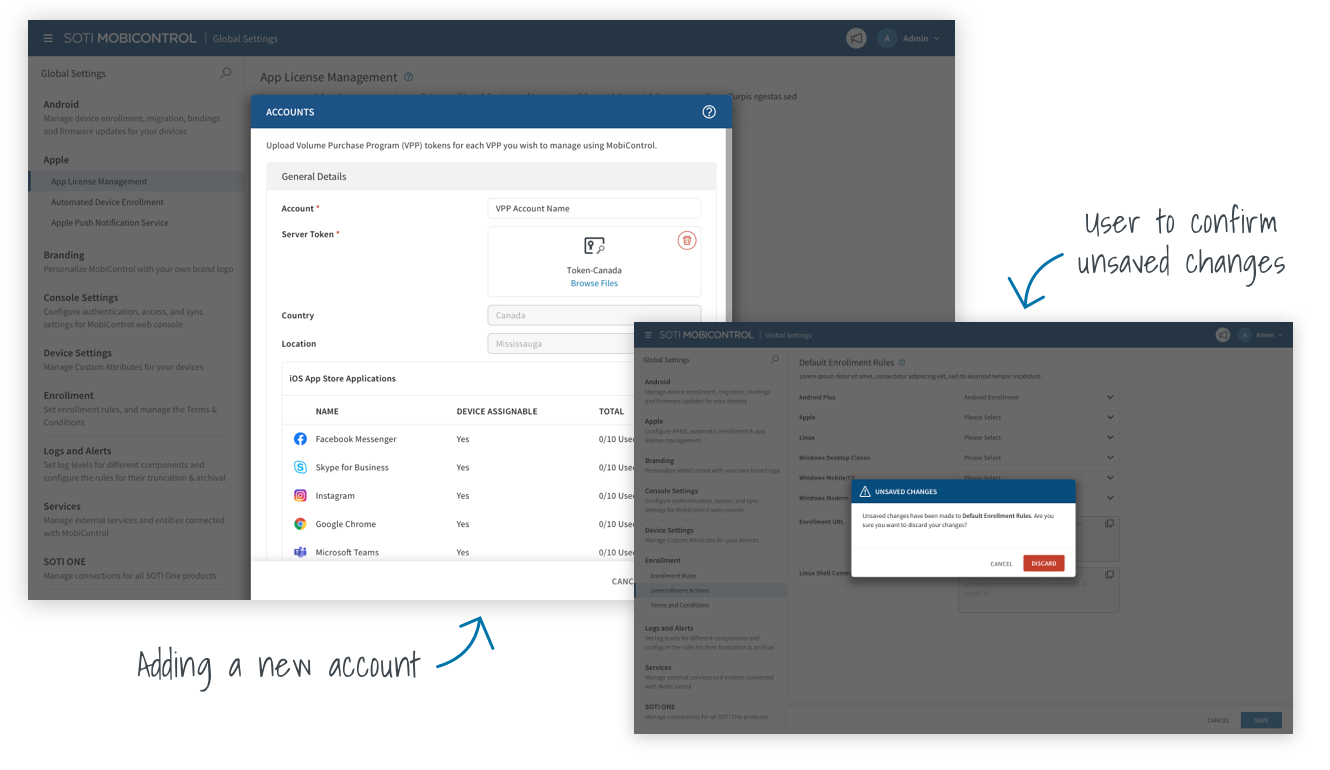Click the help icon beside App License Management
Image resolution: width=1330 pixels, height=770 pixels.
(x=408, y=75)
